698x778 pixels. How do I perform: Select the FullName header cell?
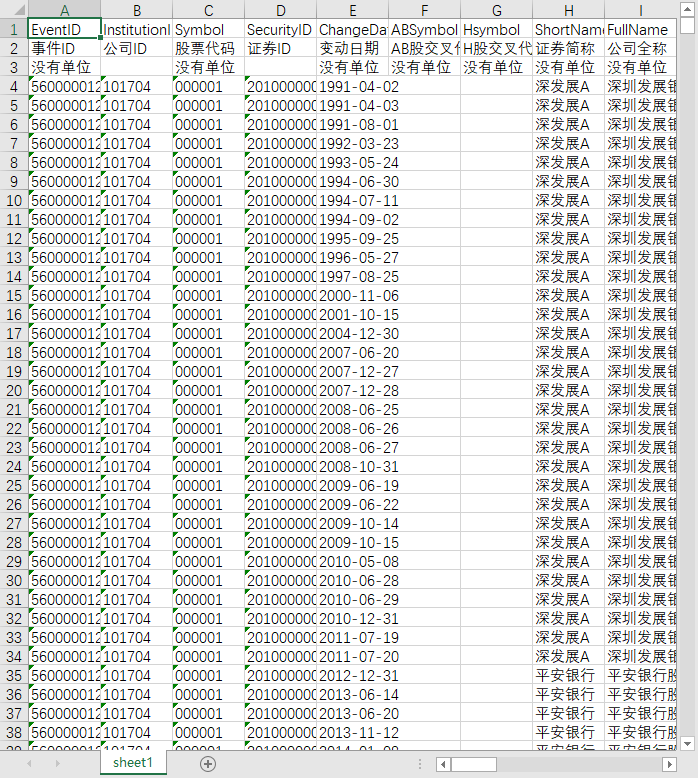[x=640, y=29]
